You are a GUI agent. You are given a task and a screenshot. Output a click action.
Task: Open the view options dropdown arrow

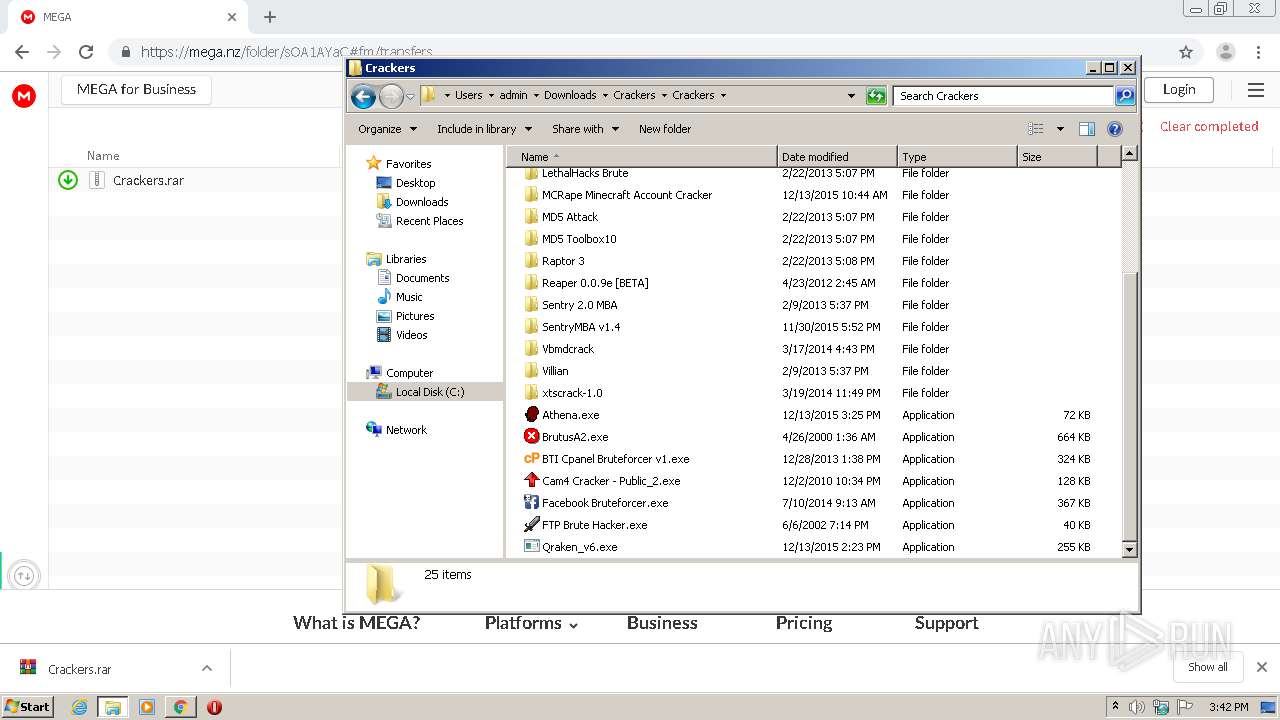click(1060, 129)
